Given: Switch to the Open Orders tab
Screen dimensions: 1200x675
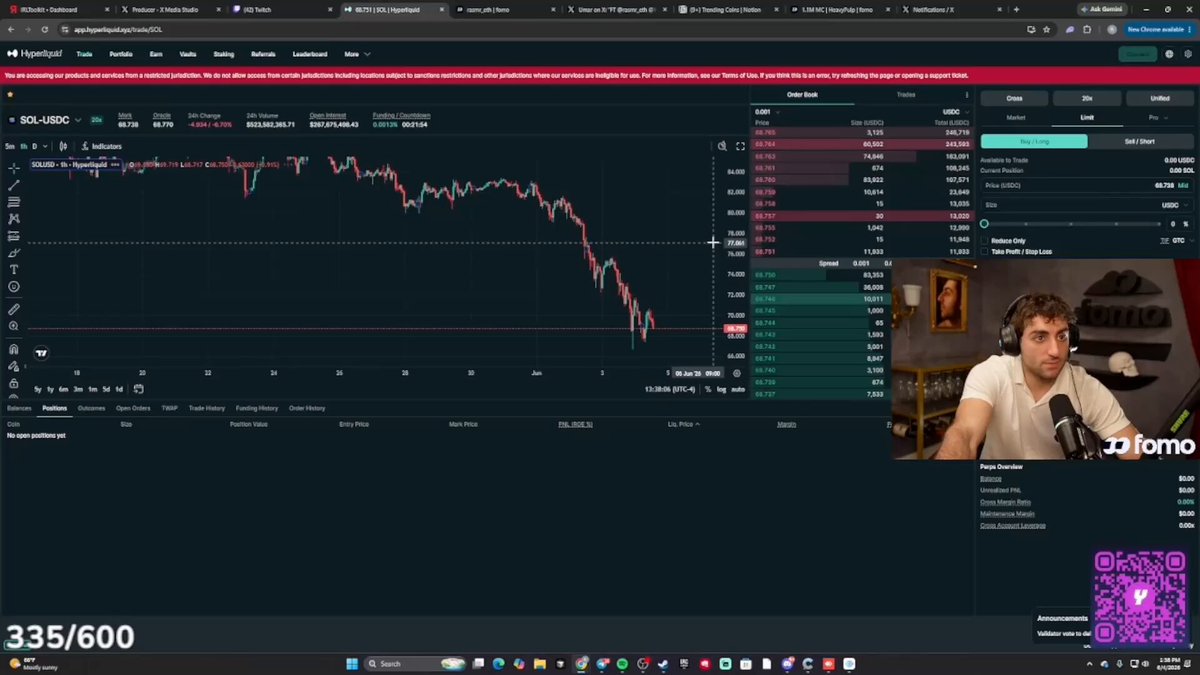Looking at the screenshot, I should point(133,408).
